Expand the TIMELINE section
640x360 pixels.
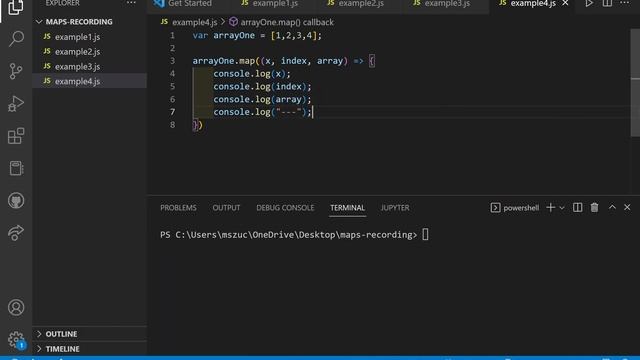[62, 349]
